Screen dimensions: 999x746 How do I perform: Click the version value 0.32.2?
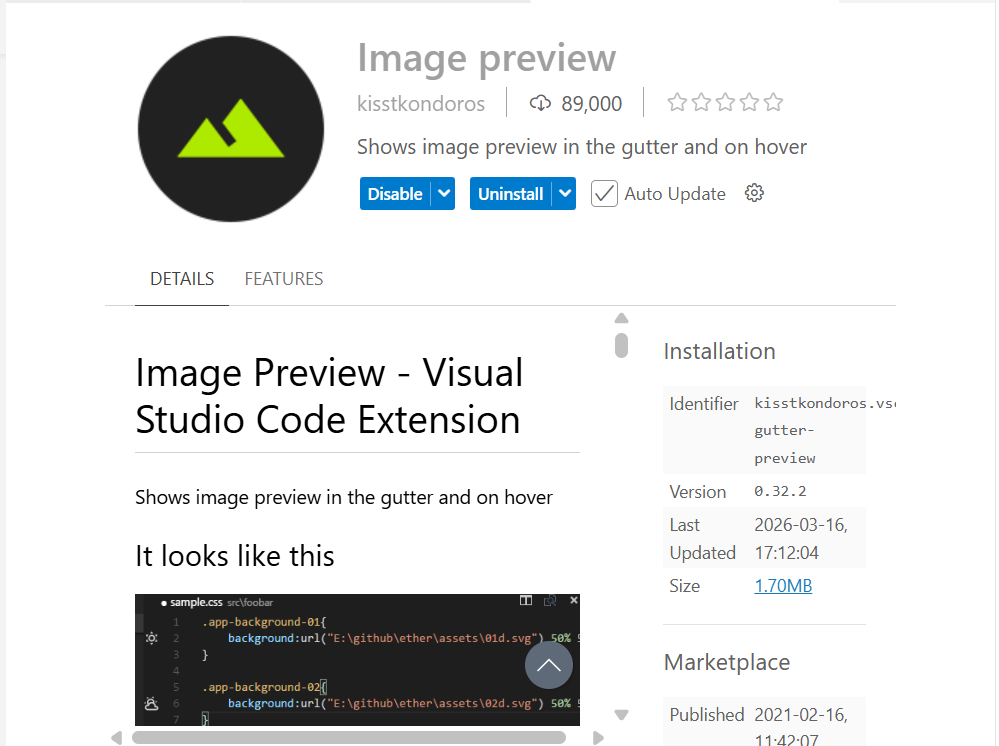(x=780, y=491)
